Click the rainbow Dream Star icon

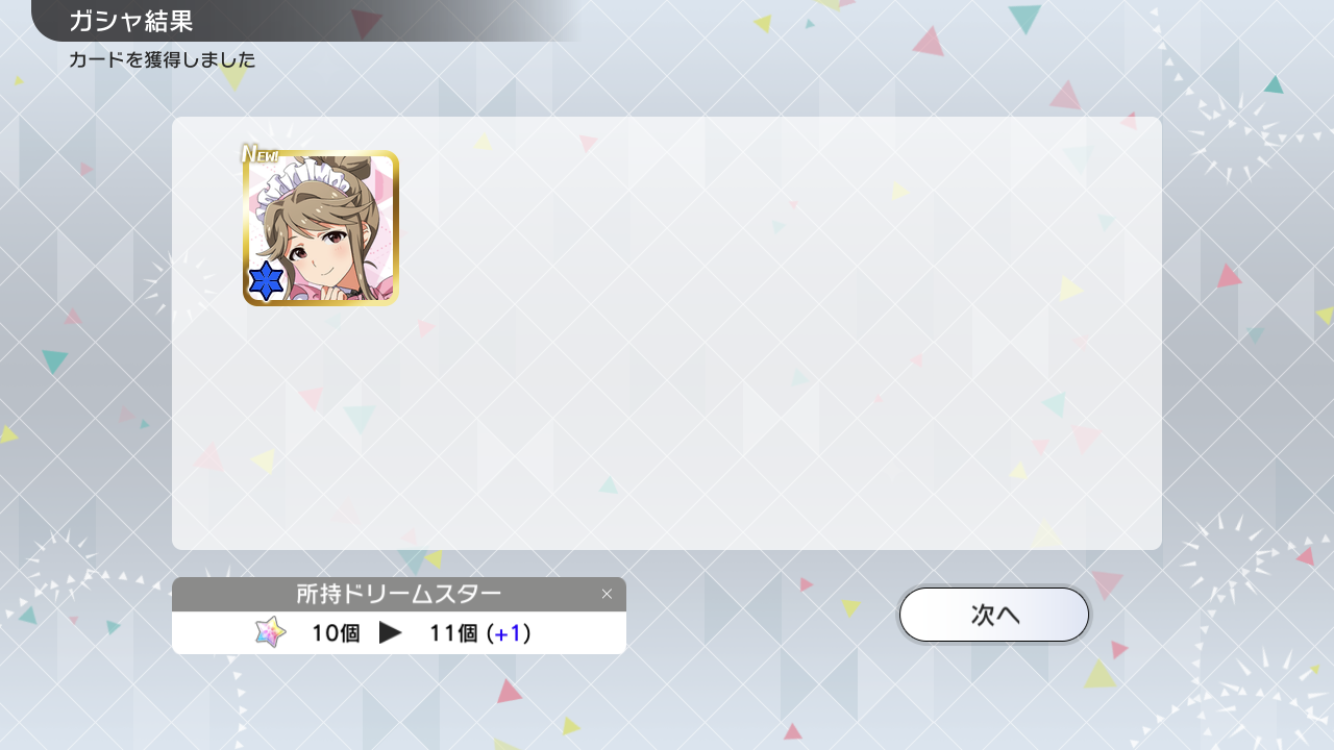pos(270,632)
